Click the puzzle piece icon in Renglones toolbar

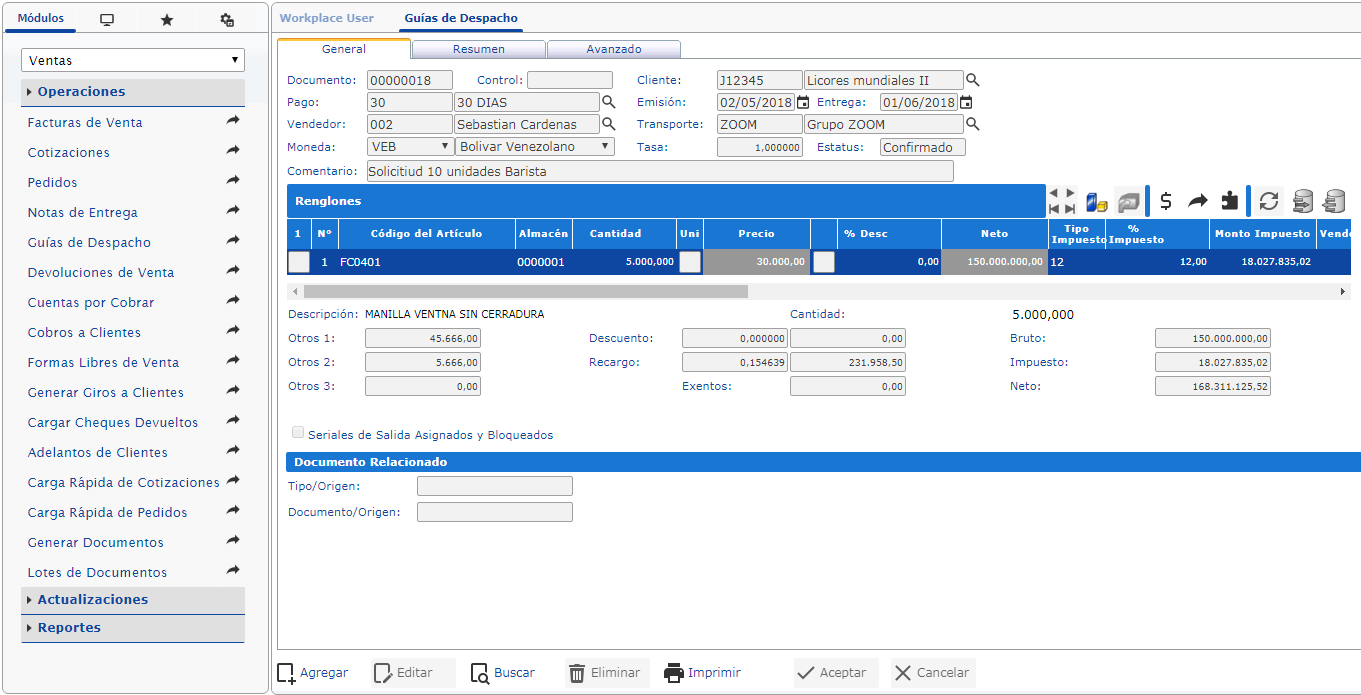pyautogui.click(x=1230, y=201)
